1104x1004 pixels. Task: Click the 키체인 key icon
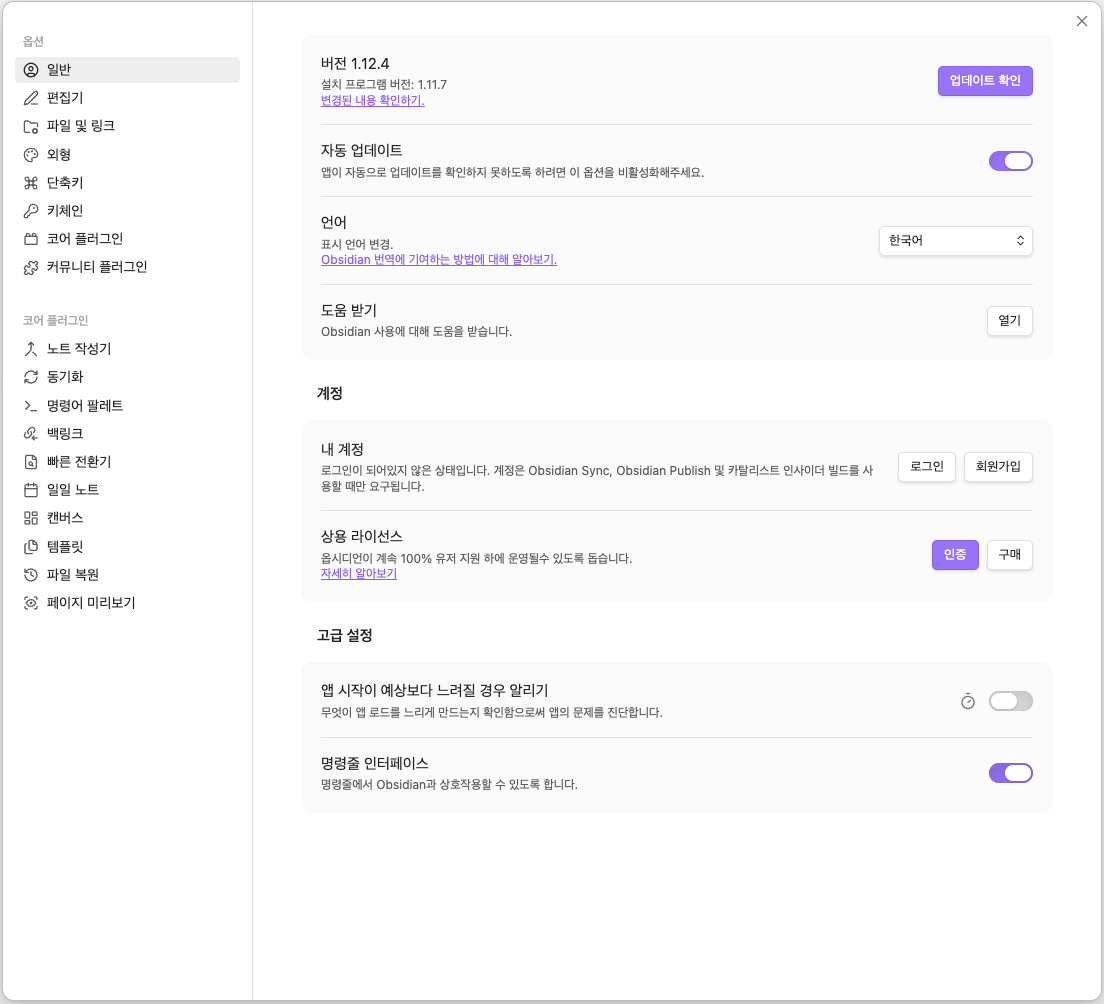(31, 211)
